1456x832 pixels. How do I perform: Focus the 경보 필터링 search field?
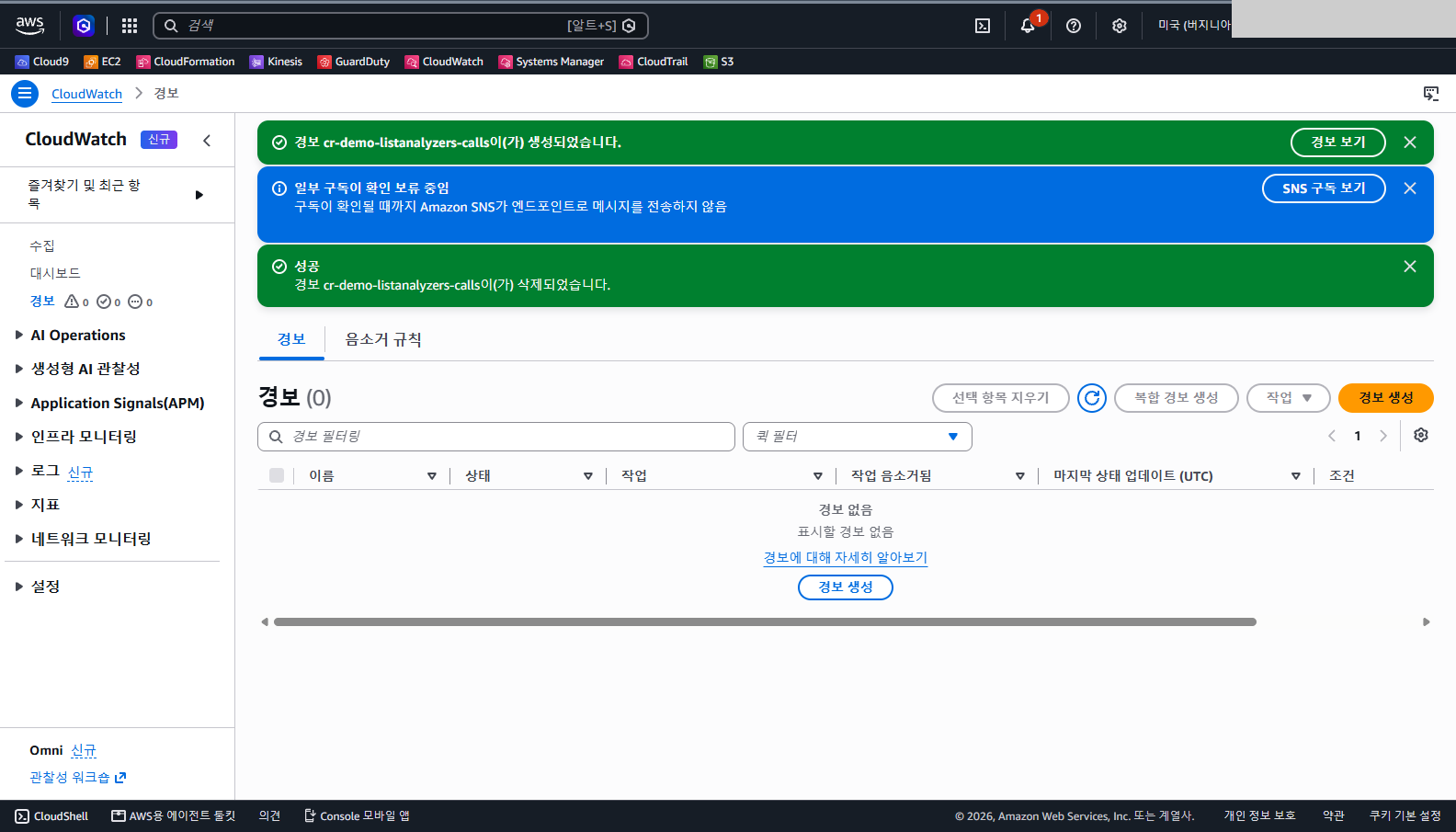pyautogui.click(x=496, y=437)
